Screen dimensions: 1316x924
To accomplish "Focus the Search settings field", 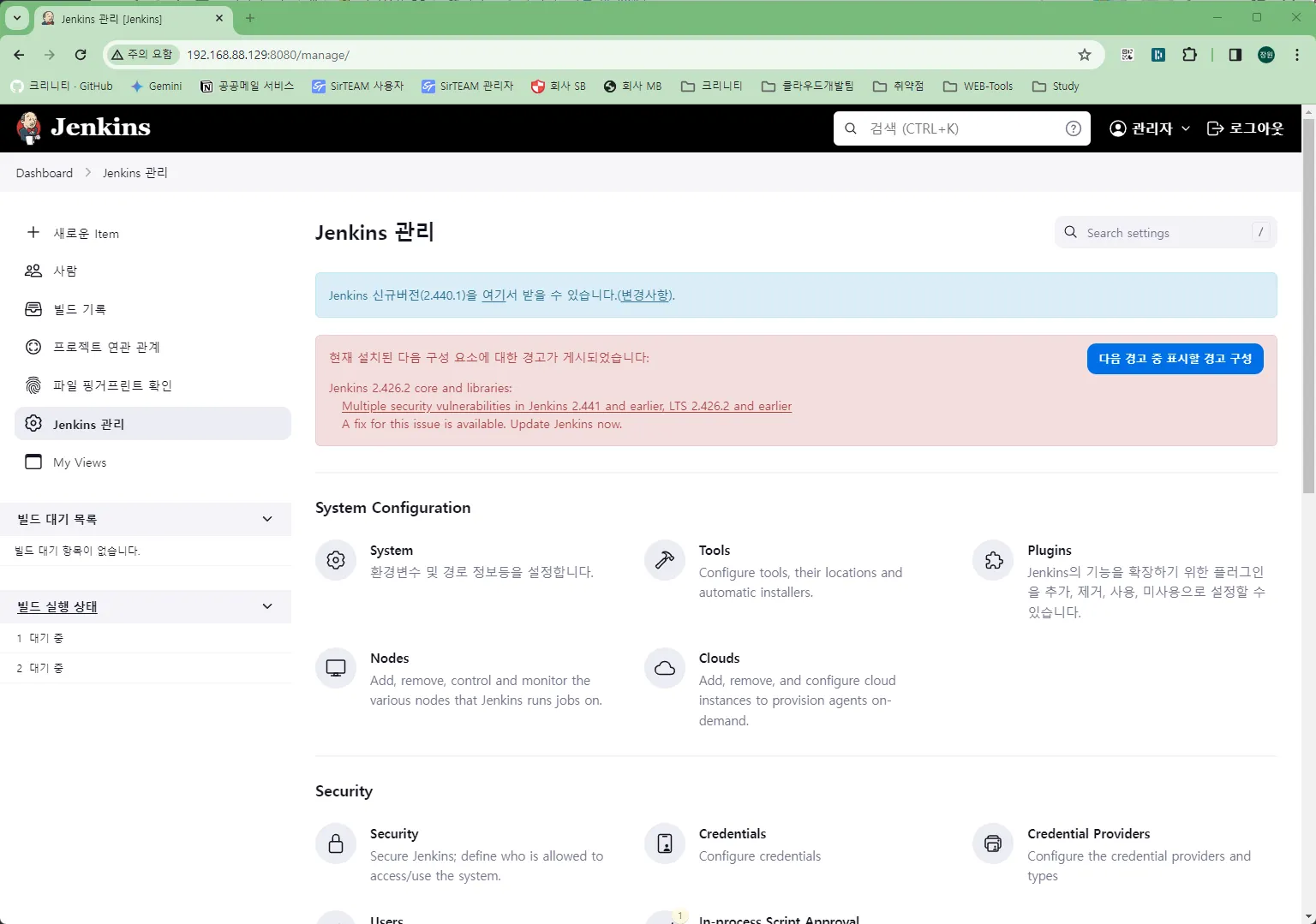I will [x=1165, y=233].
